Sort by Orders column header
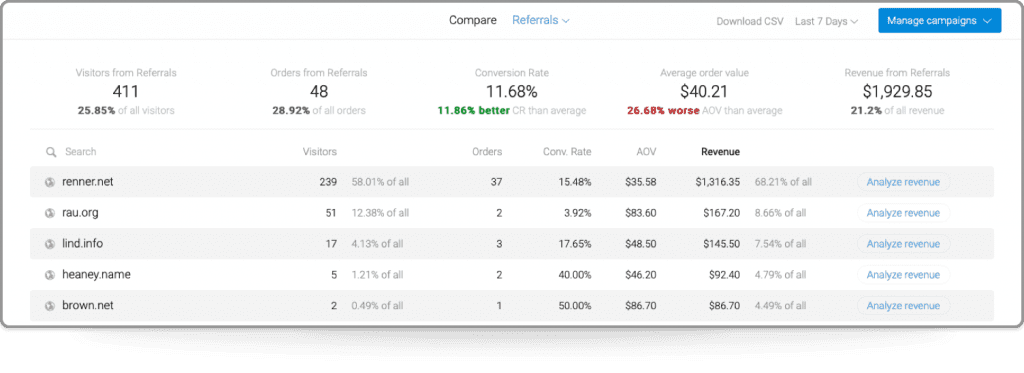The height and width of the screenshot is (373, 1024). [x=487, y=152]
